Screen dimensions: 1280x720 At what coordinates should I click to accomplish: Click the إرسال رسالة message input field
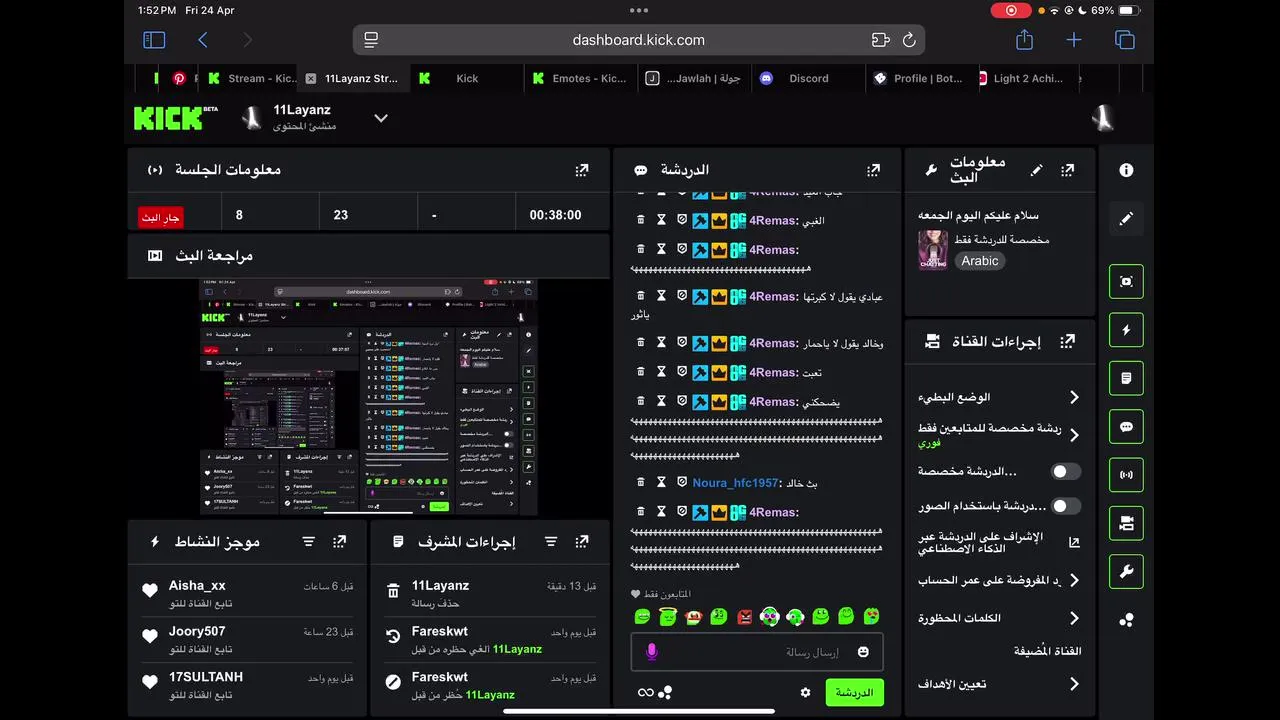tap(757, 652)
